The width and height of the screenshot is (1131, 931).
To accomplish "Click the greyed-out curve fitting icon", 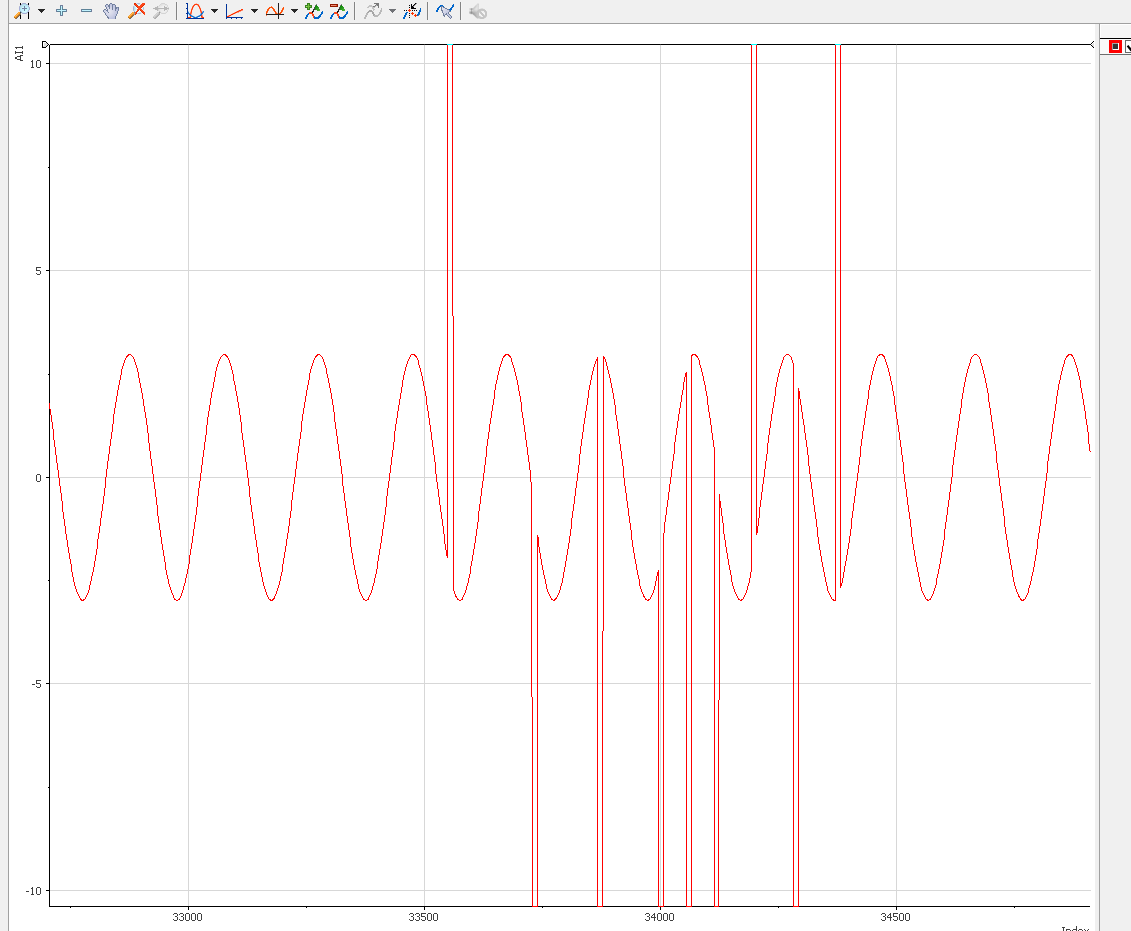I will pyautogui.click(x=373, y=11).
